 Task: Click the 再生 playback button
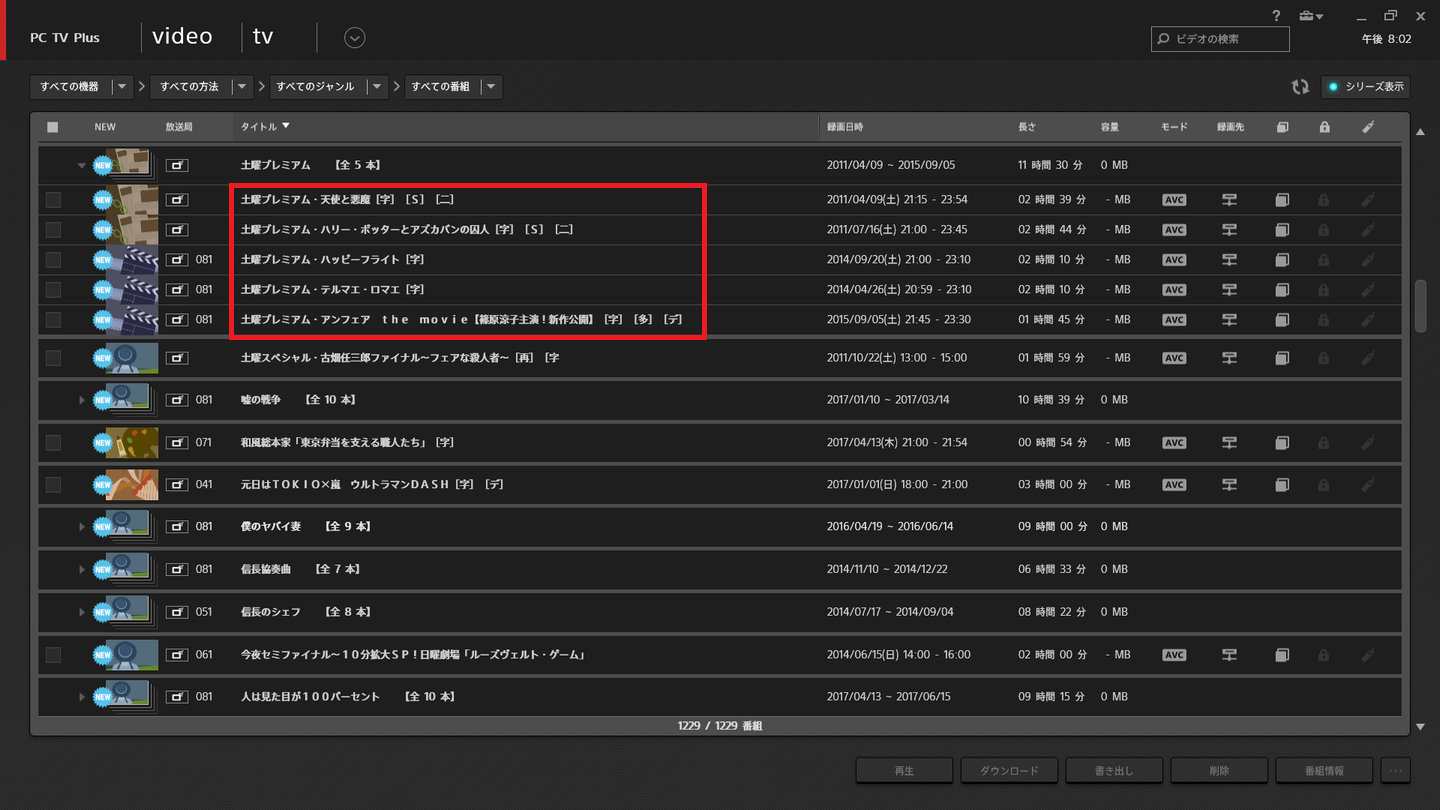pyautogui.click(x=903, y=770)
